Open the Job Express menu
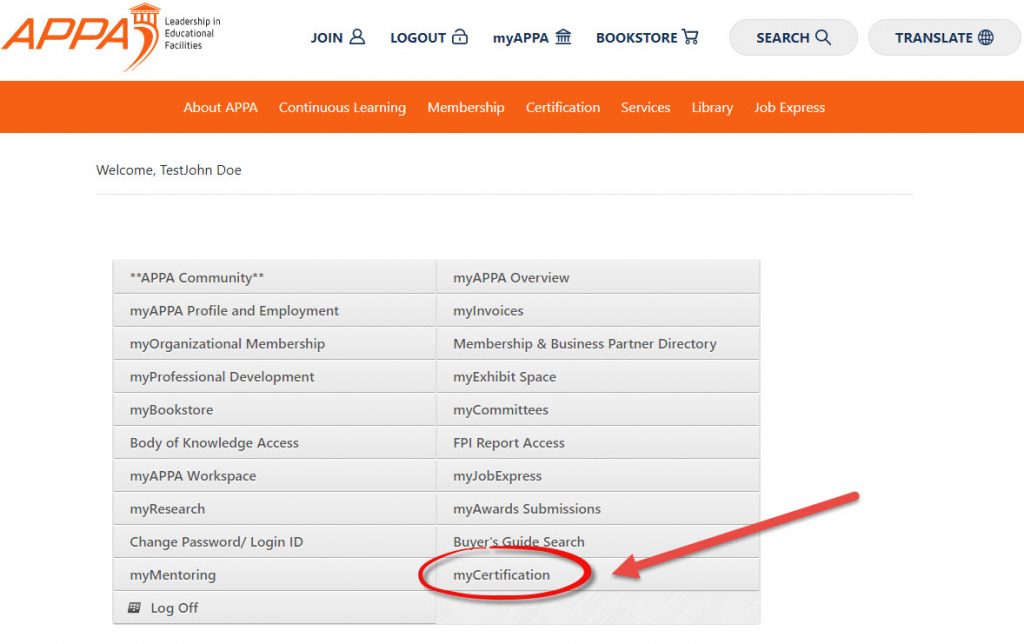1024x644 pixels. tap(790, 107)
